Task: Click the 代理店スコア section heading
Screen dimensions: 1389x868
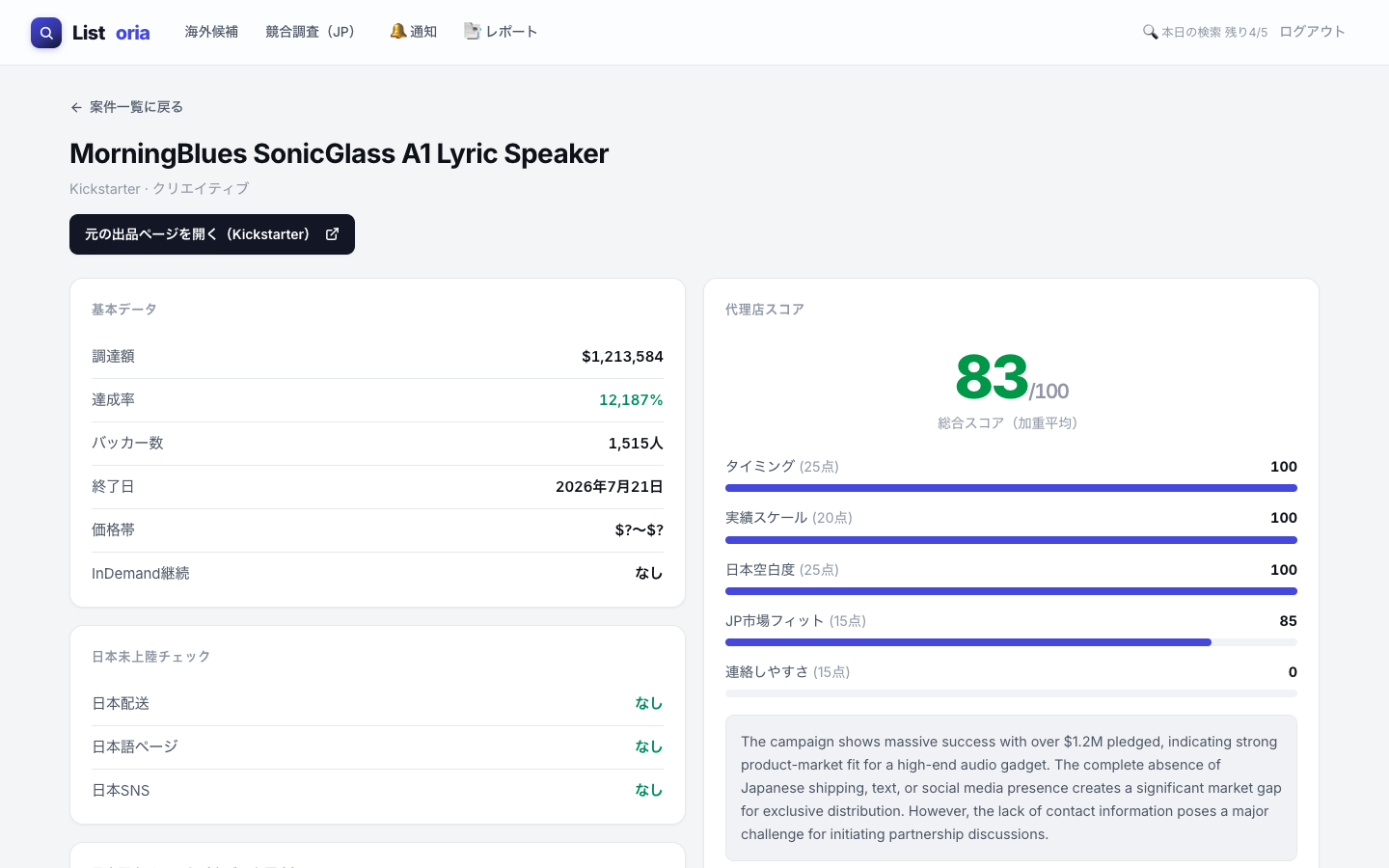Action: click(765, 310)
